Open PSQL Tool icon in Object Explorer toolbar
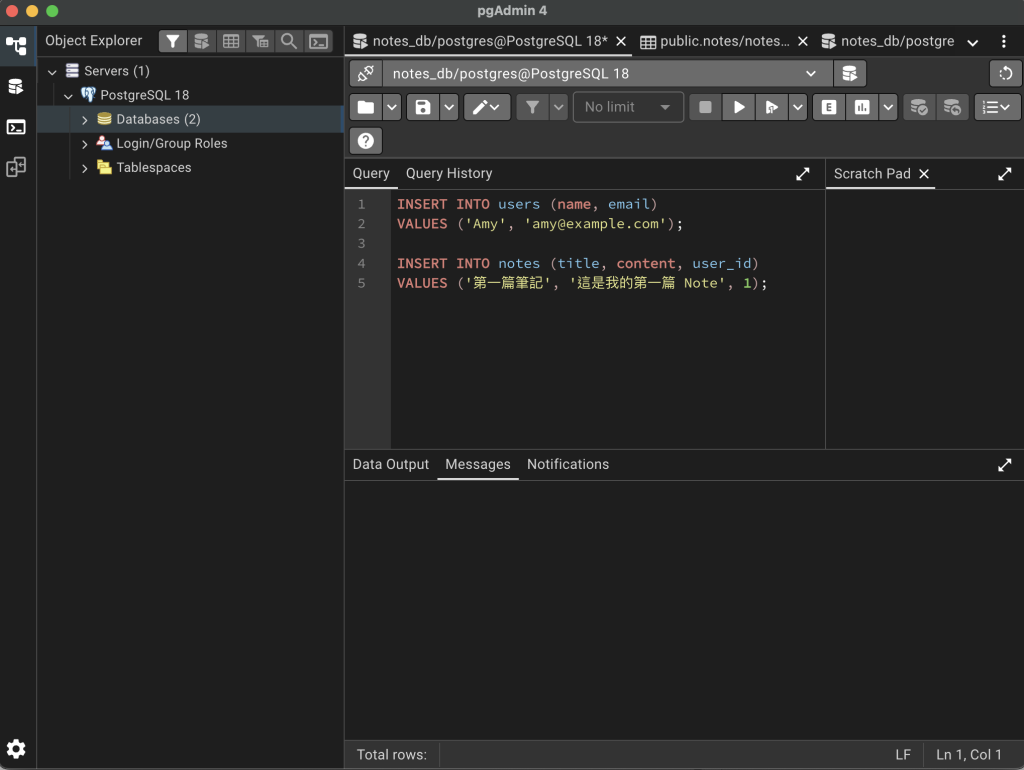This screenshot has height=770, width=1024. coord(318,41)
